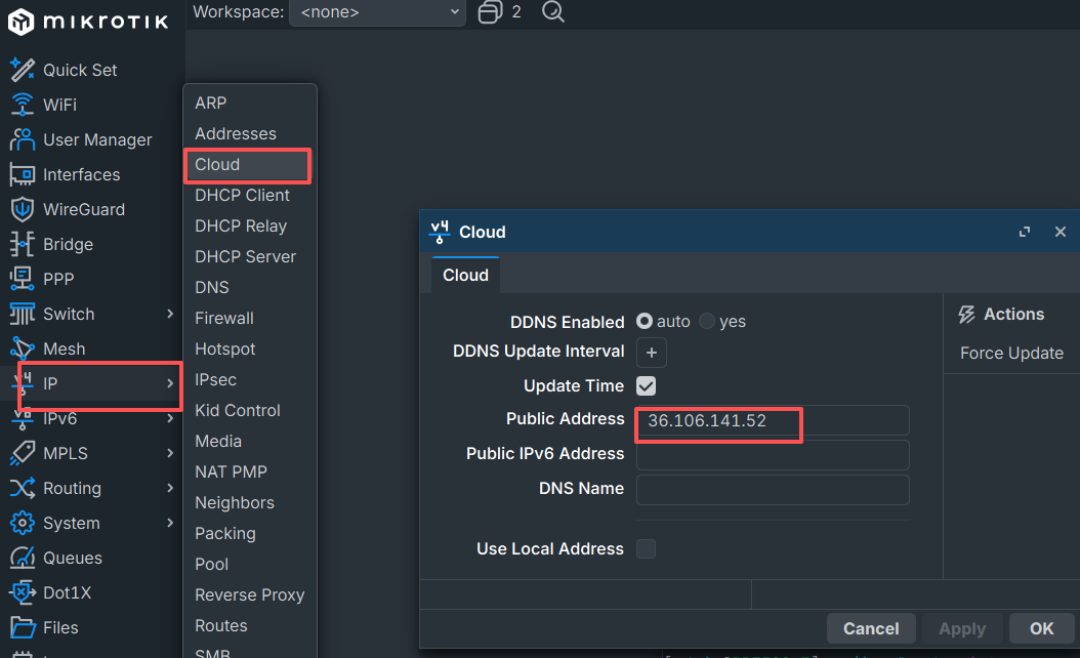Screen dimensions: 1080x658
Task: Click the Apply button
Action: point(962,629)
